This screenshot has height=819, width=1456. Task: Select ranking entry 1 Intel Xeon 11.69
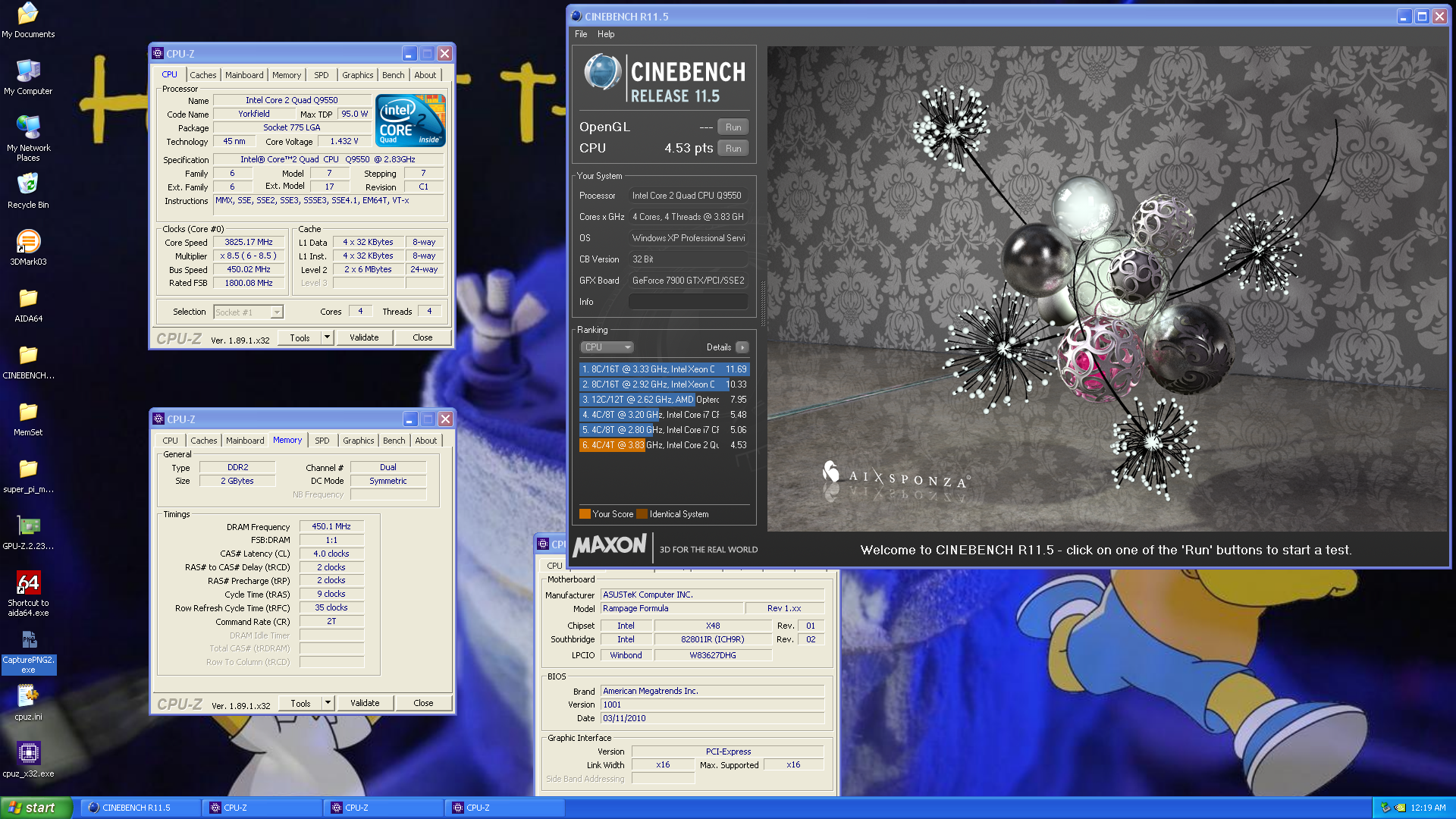point(664,369)
